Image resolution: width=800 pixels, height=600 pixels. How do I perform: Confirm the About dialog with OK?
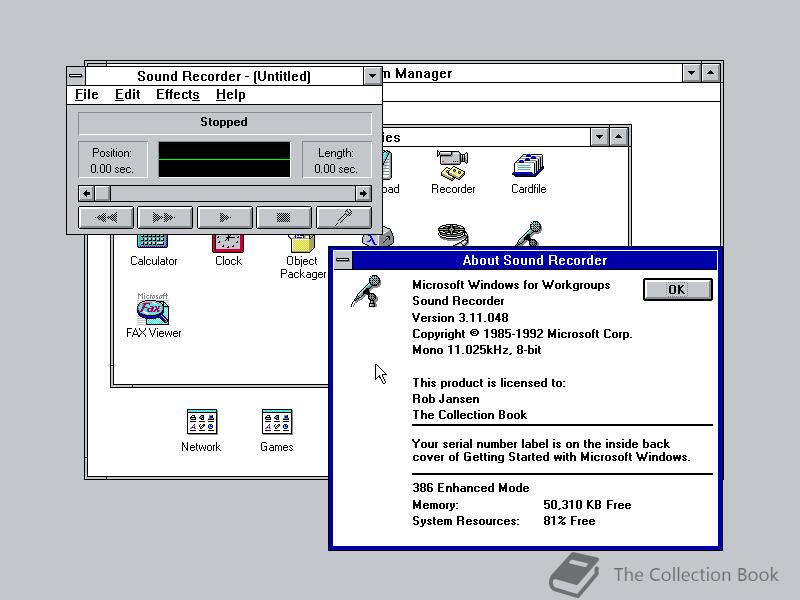[x=677, y=289]
